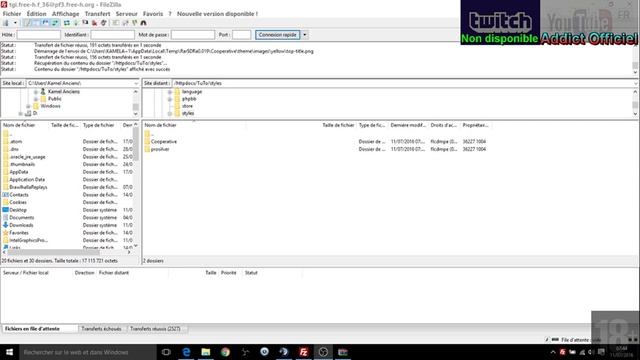Open remote file search (binoculars)
Viewport: 640px width, 360px height.
[144, 23]
